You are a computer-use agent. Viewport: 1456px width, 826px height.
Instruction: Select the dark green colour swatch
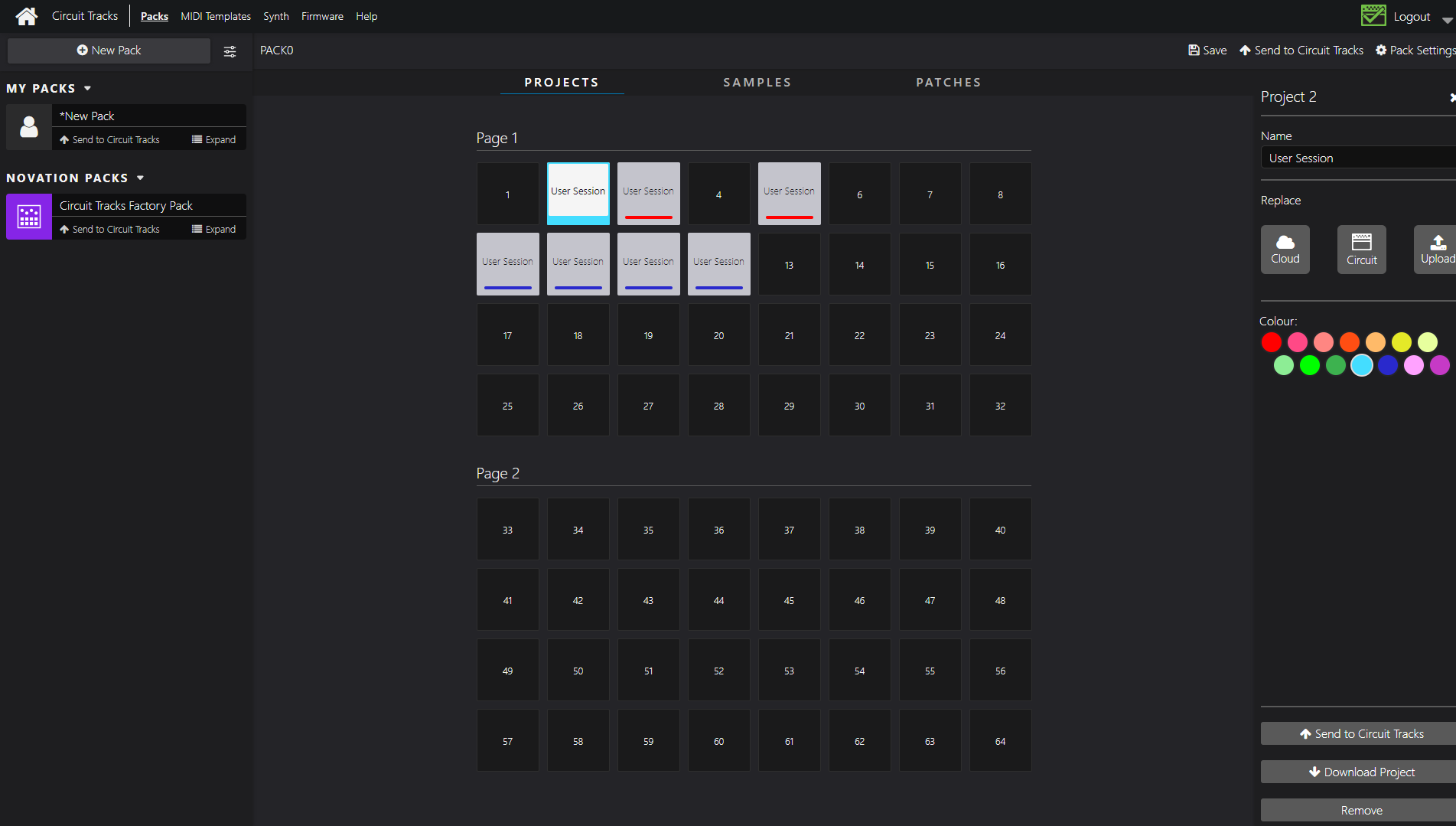1336,366
